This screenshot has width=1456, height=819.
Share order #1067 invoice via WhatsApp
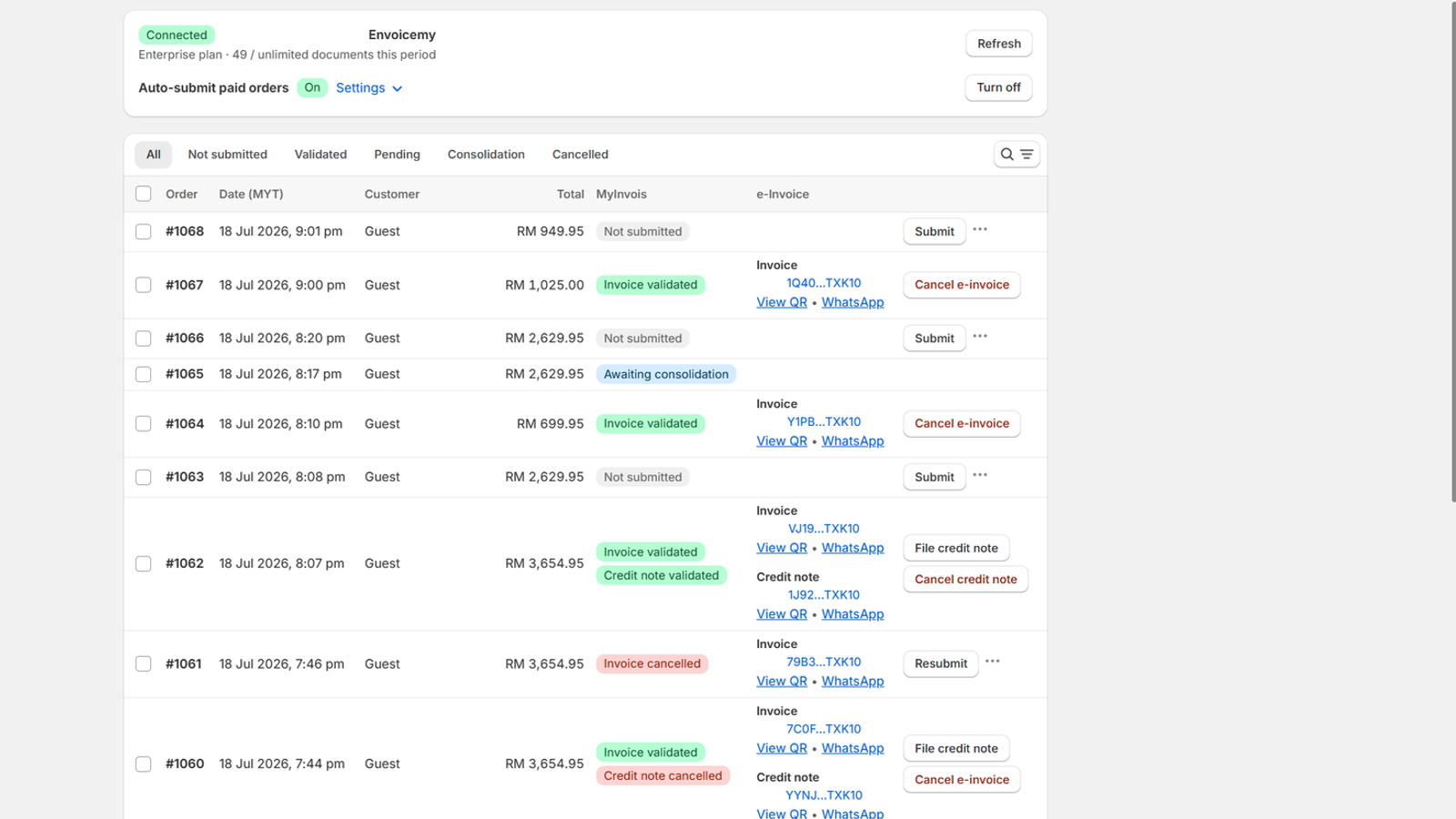click(x=853, y=302)
